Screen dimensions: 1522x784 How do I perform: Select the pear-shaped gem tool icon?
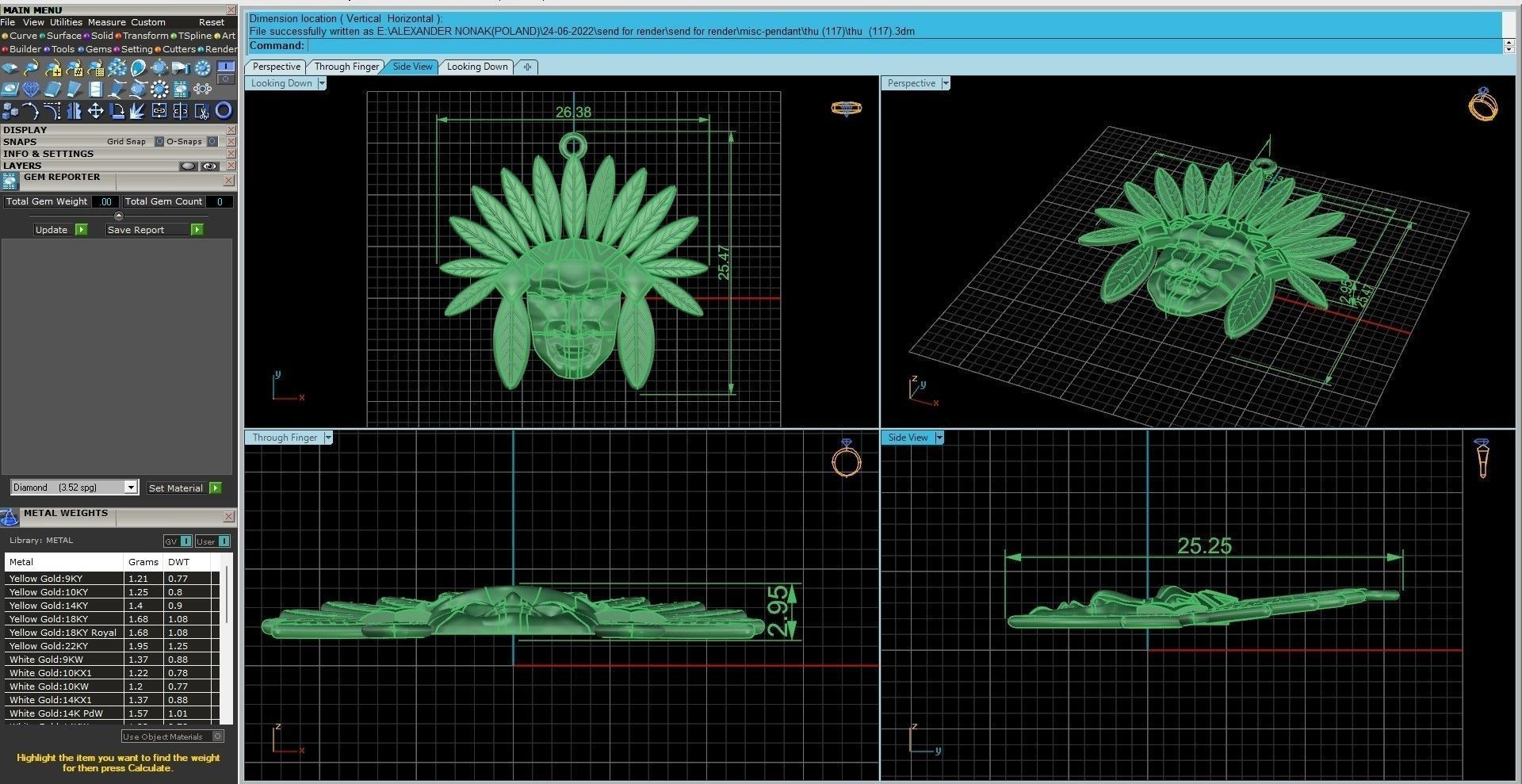coord(139,68)
